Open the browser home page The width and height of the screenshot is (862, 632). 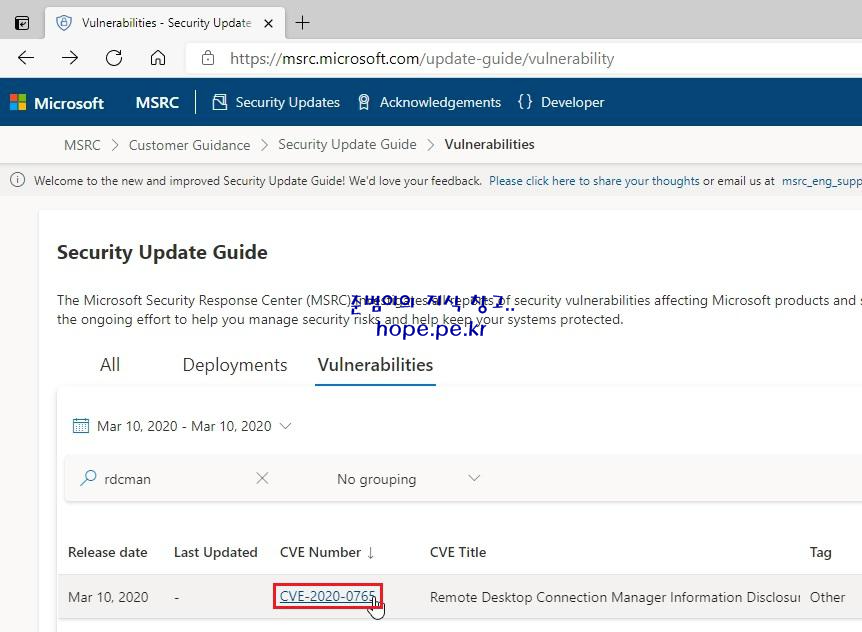tap(158, 58)
